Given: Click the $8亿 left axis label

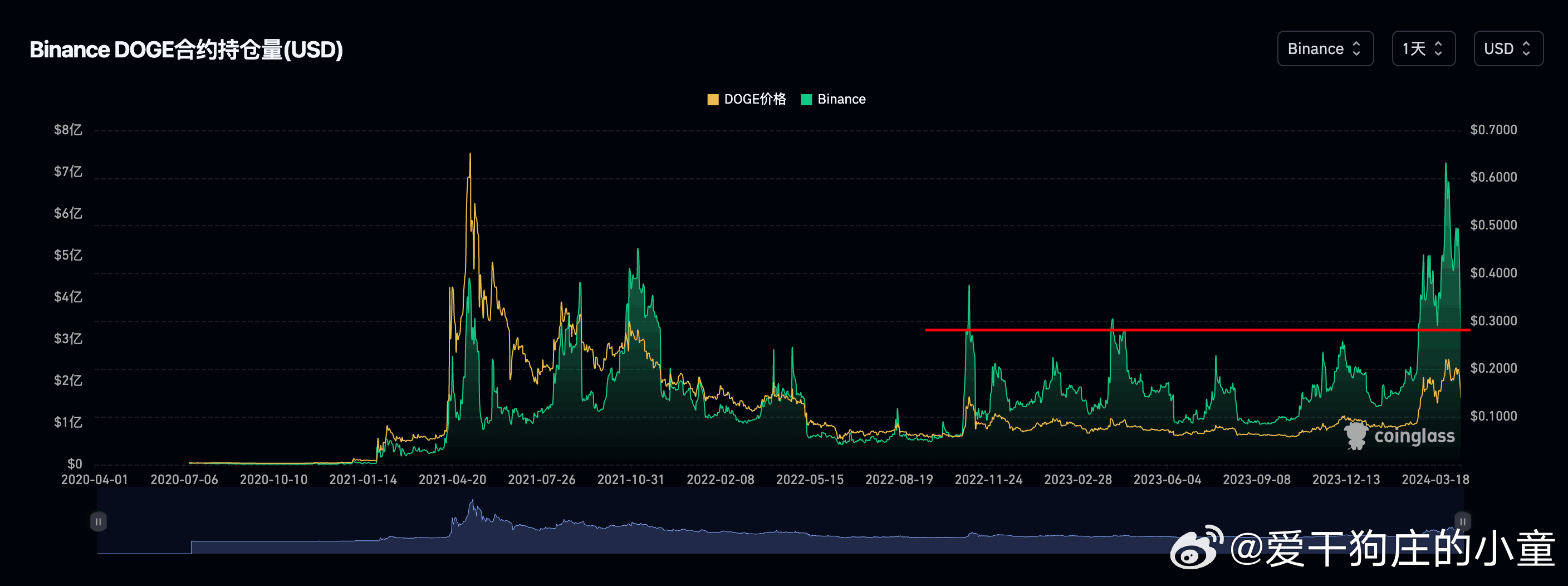Looking at the screenshot, I should click(x=68, y=130).
